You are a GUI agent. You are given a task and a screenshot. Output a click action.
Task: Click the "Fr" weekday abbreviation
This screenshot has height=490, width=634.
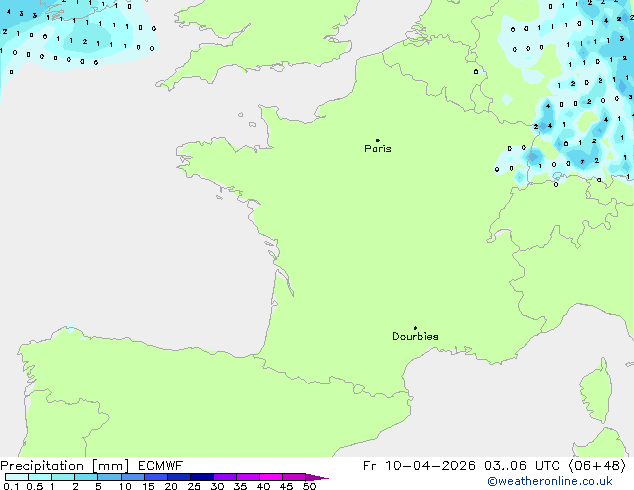(x=370, y=466)
